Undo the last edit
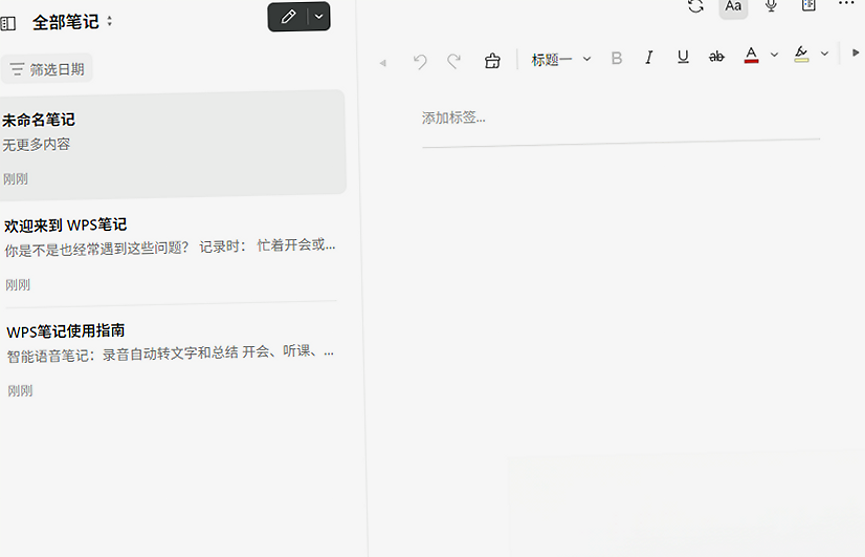Viewport: 865px width, 557px height. 420,61
